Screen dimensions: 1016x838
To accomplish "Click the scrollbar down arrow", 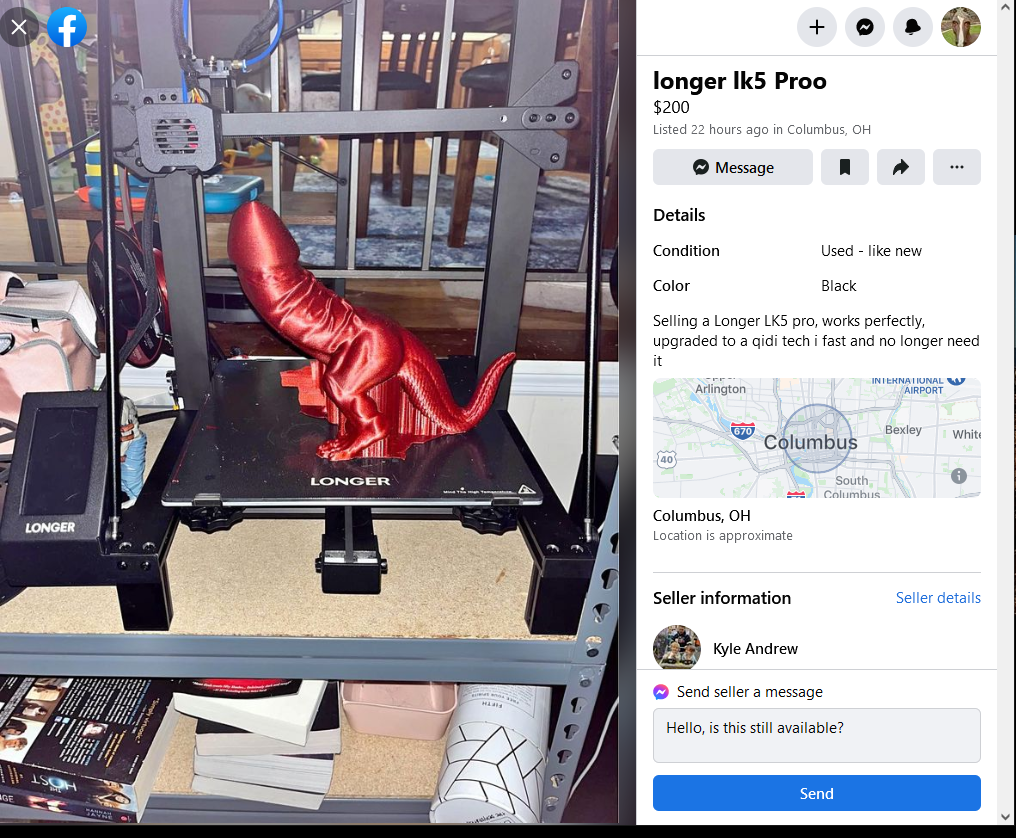I will coord(1006,817).
